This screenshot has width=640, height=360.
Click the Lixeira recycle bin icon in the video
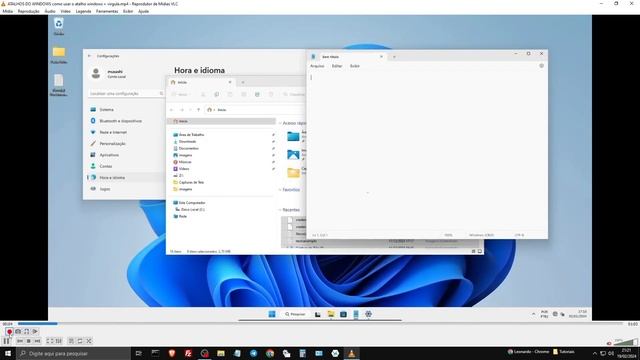click(x=59, y=27)
